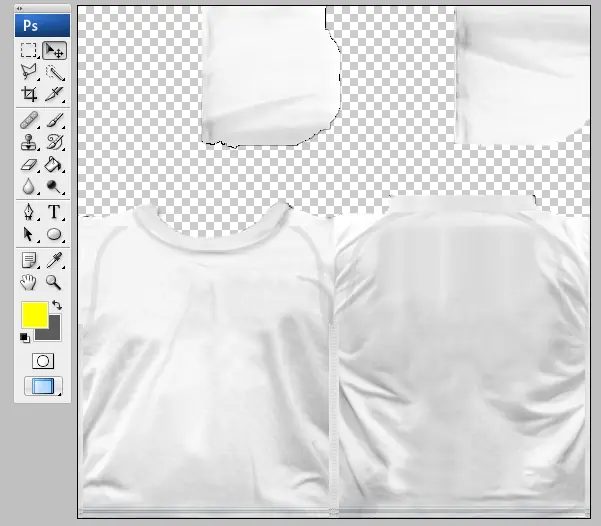Reset to default black and white colors
Viewport: 601px width, 526px height.
click(x=25, y=337)
